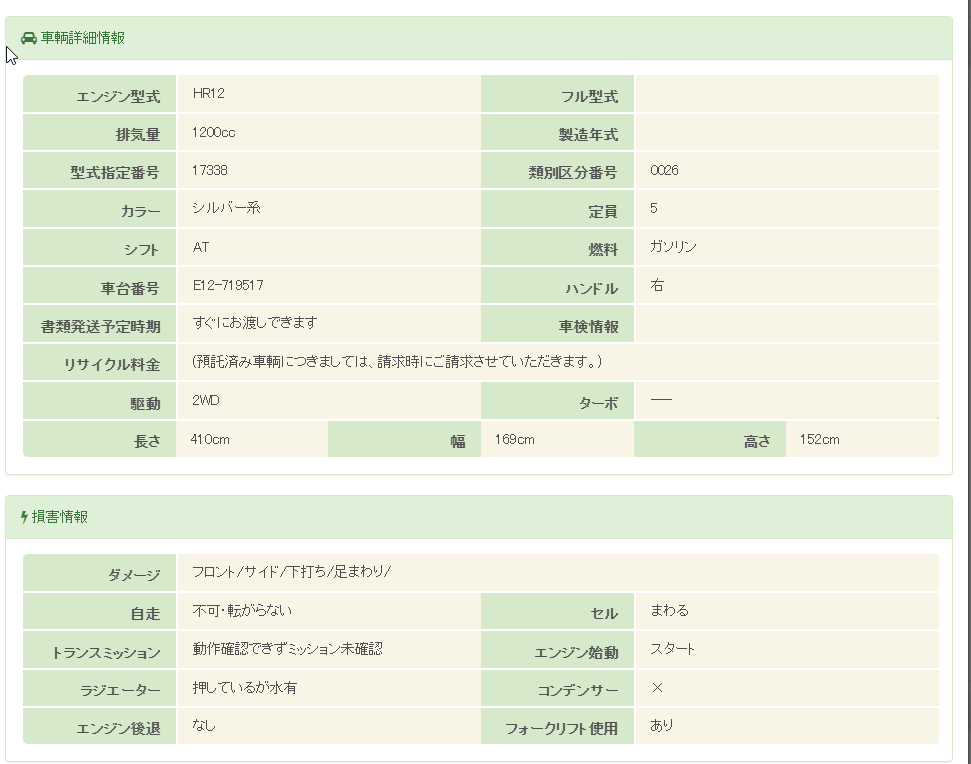Viewport: 971px width, 764px height.
Task: Click the engine model value HR12
Action: tap(207, 94)
